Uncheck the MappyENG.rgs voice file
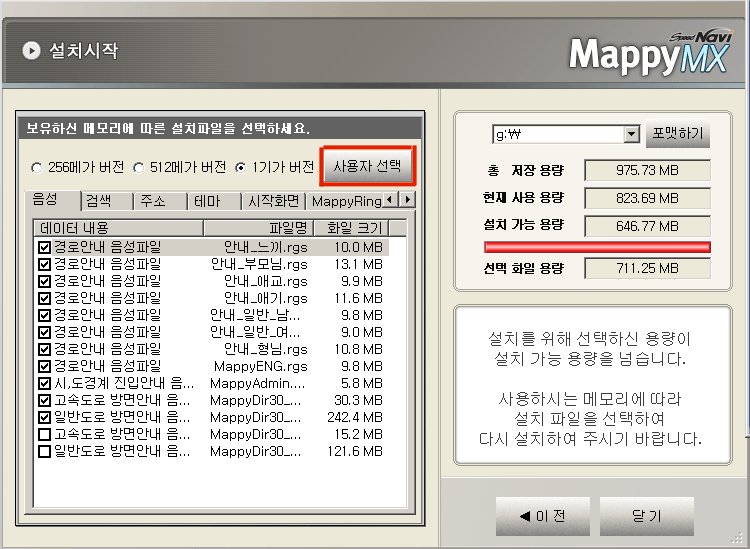This screenshot has width=750, height=549. [x=44, y=366]
